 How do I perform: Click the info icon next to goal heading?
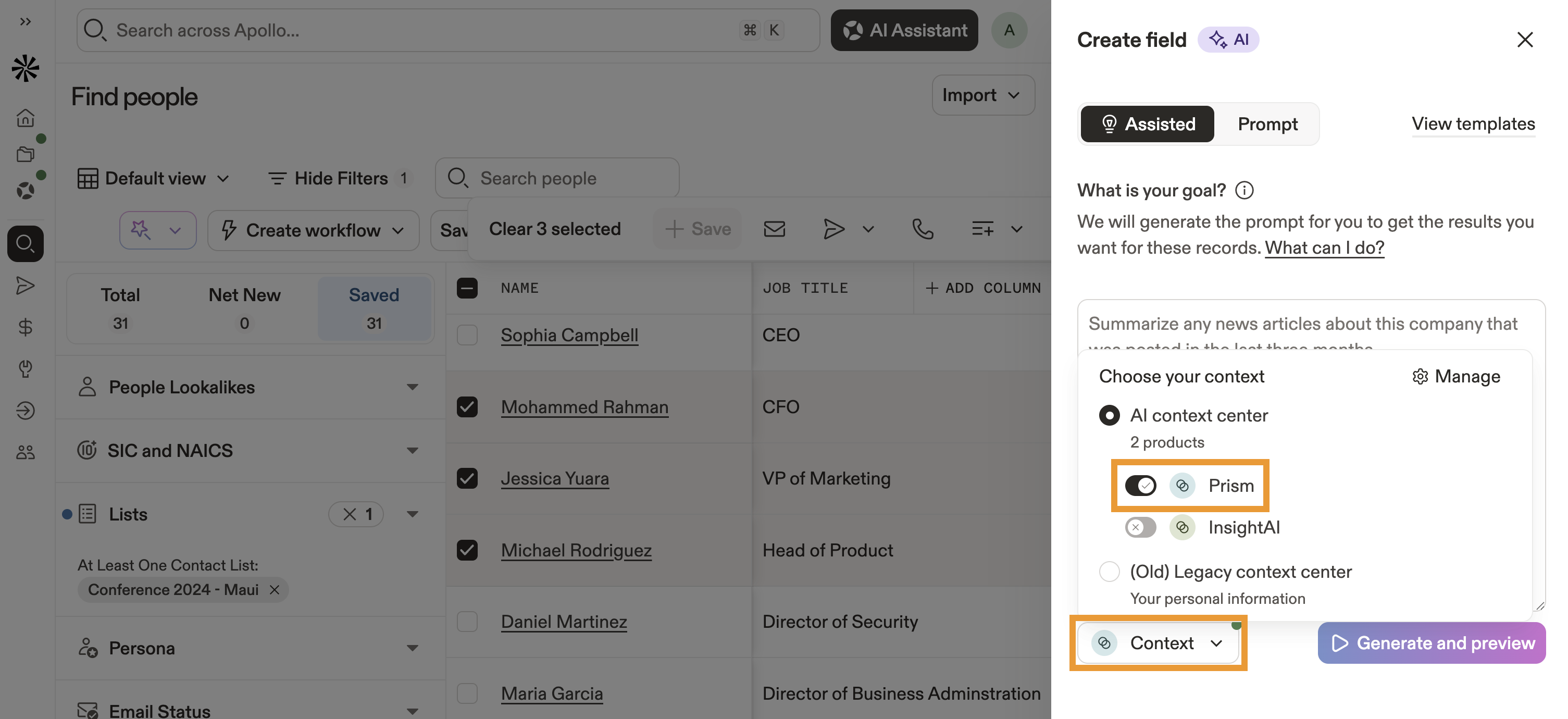(x=1243, y=191)
